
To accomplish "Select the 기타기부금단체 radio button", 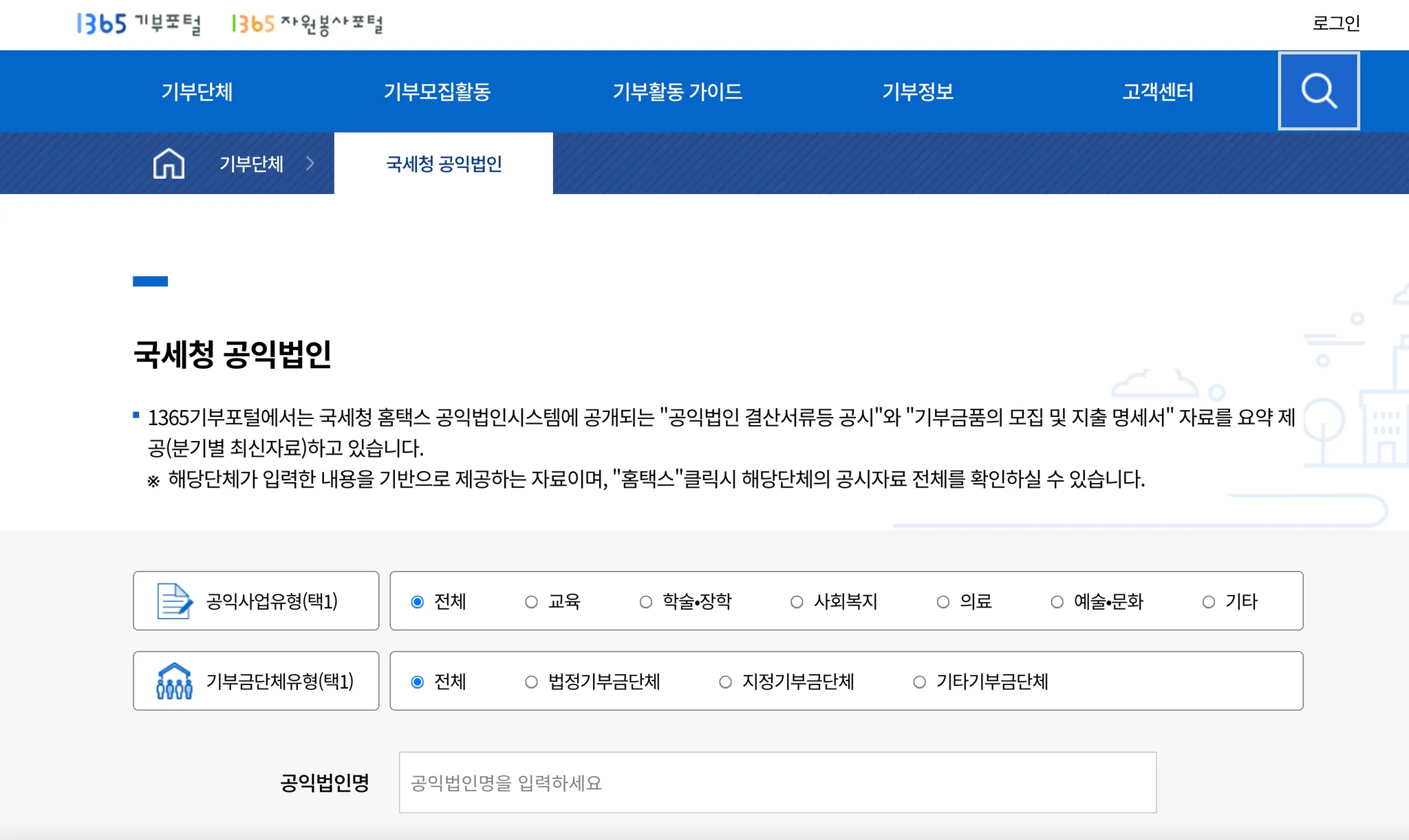I will tap(919, 682).
